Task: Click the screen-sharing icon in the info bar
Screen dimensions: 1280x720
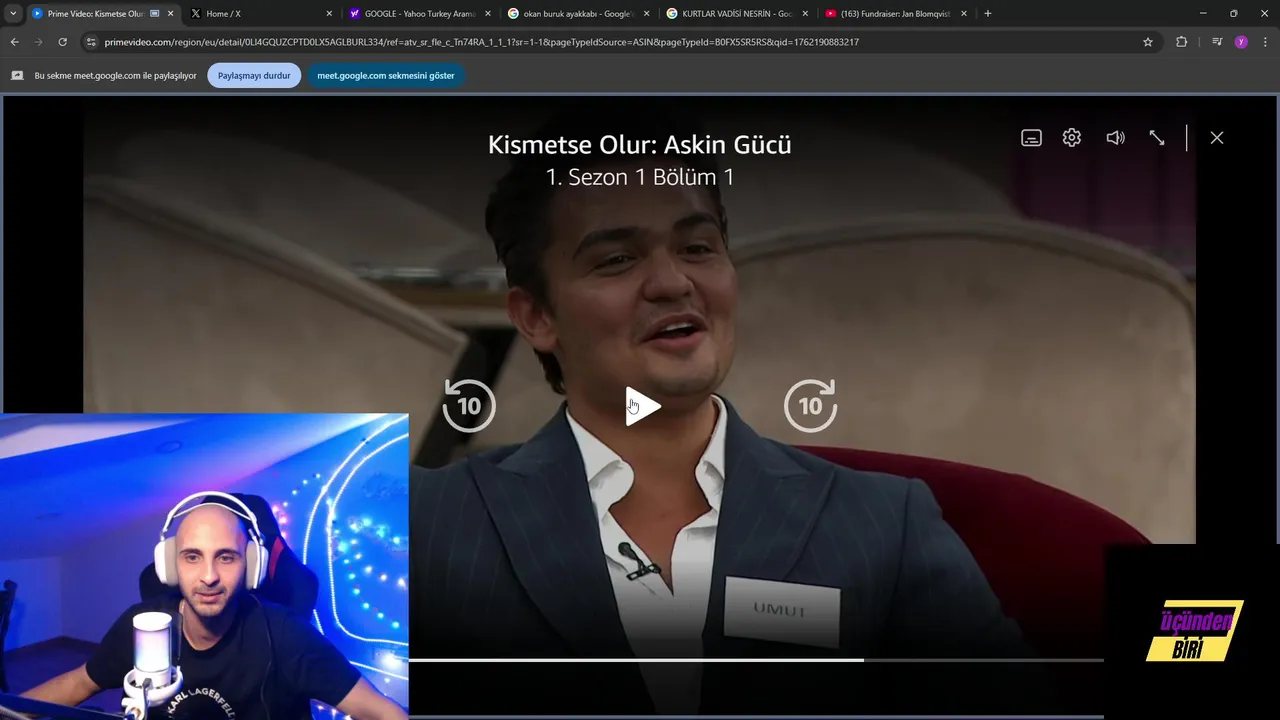Action: tap(17, 76)
